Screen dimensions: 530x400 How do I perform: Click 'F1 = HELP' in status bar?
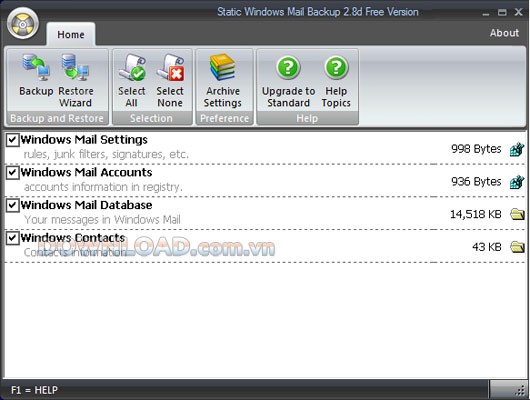[x=34, y=390]
